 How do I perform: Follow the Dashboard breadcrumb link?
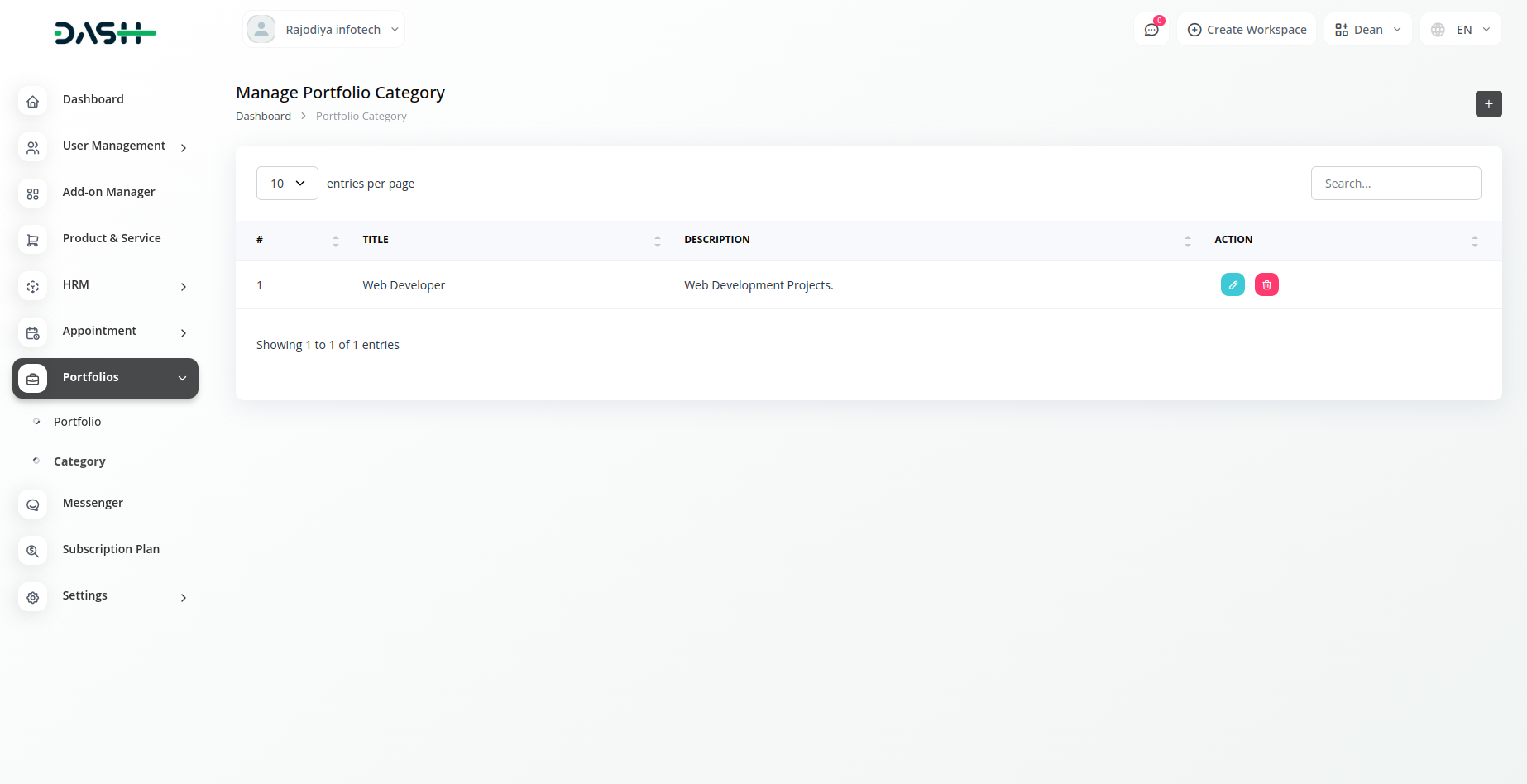click(263, 117)
